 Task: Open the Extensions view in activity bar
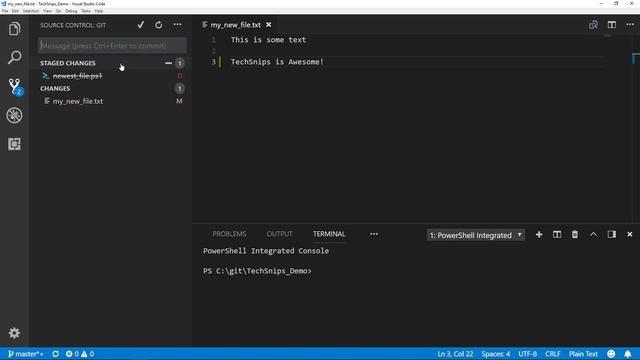point(14,144)
